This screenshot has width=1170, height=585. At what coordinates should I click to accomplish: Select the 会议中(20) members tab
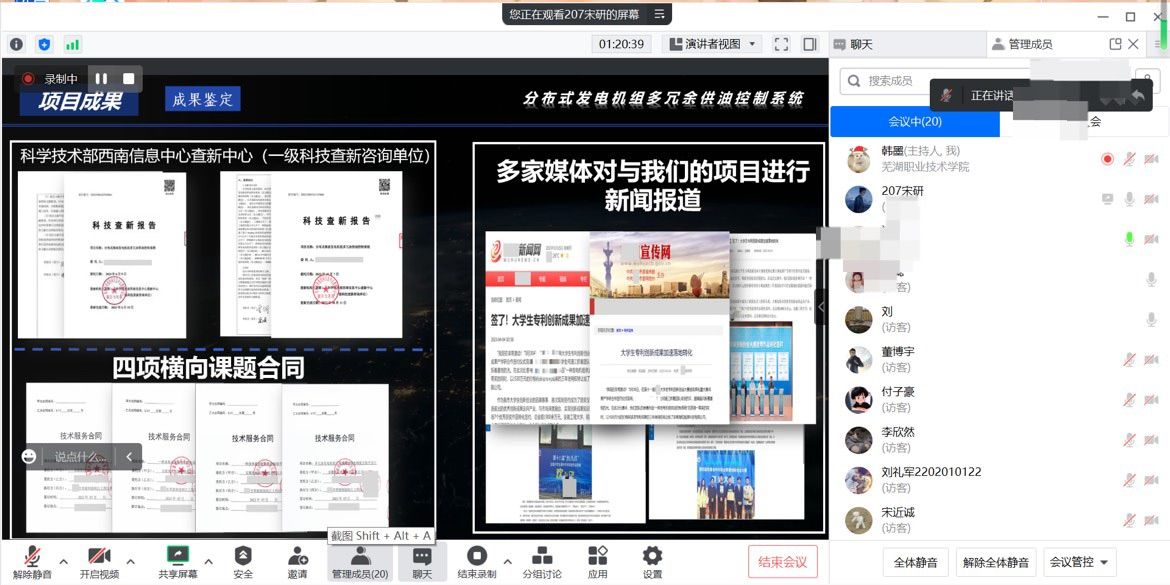click(914, 121)
